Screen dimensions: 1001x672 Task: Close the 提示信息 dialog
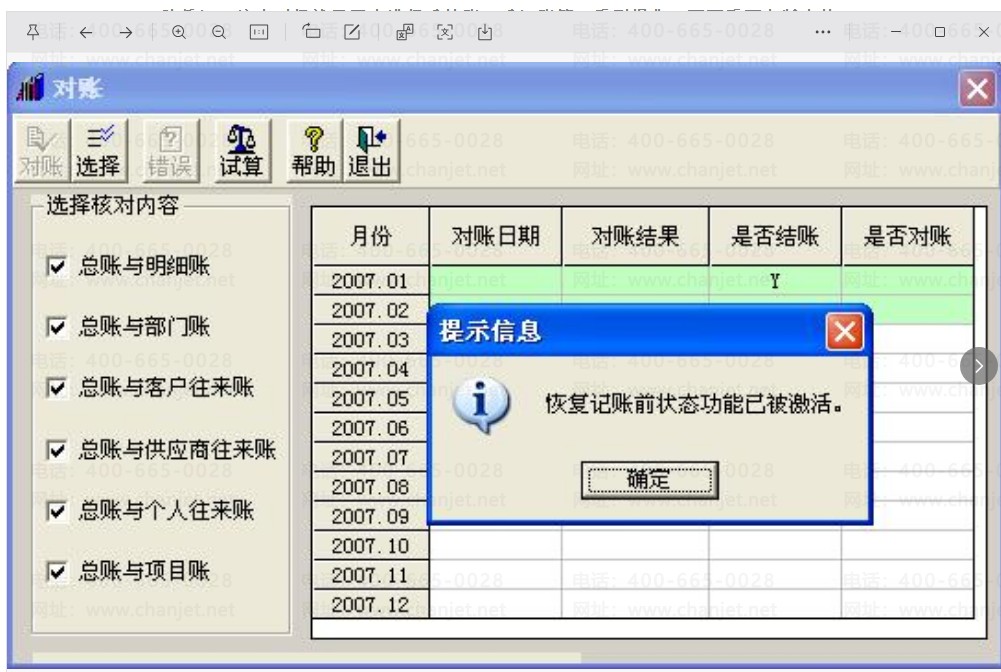845,332
